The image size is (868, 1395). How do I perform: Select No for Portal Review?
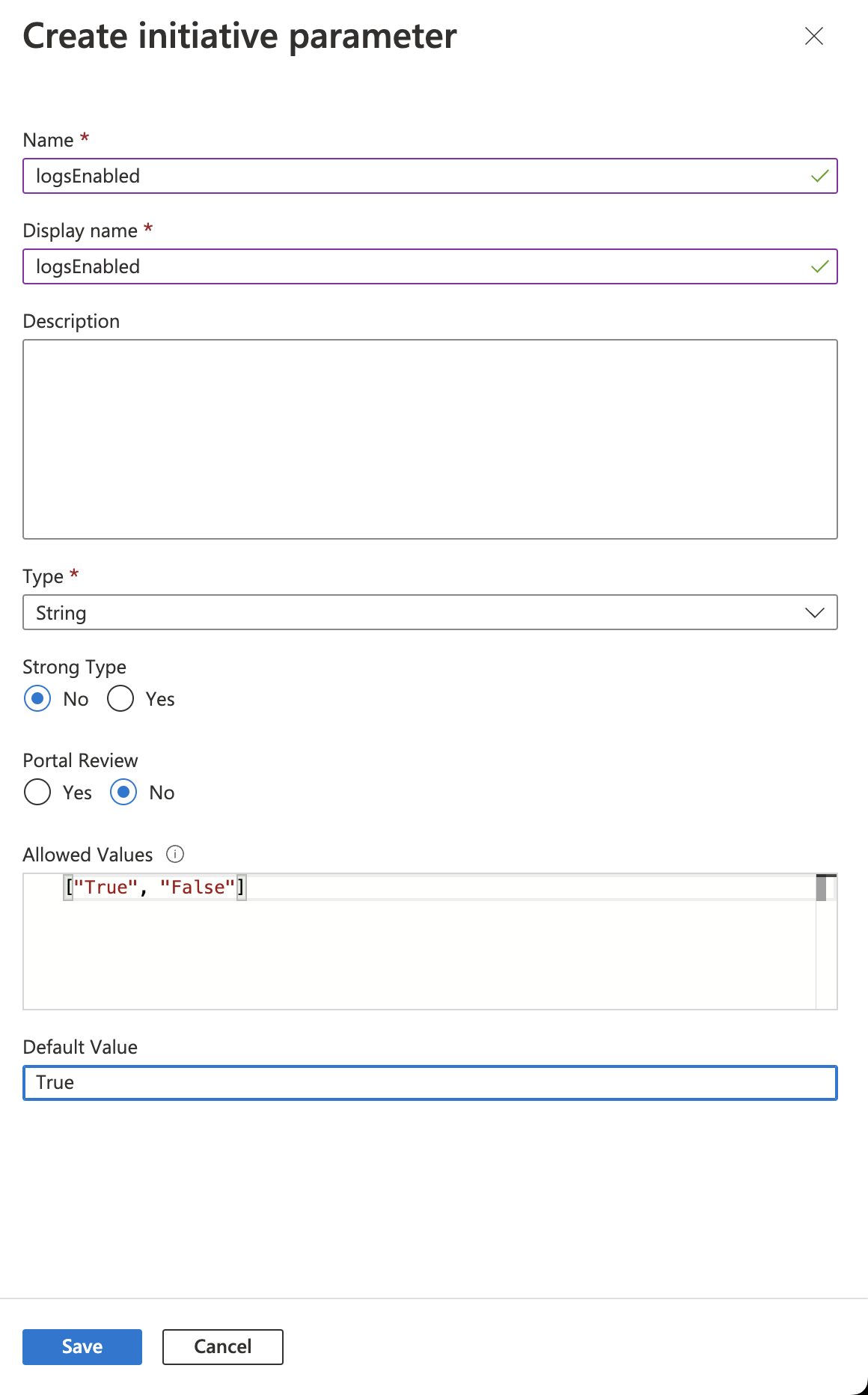click(123, 792)
